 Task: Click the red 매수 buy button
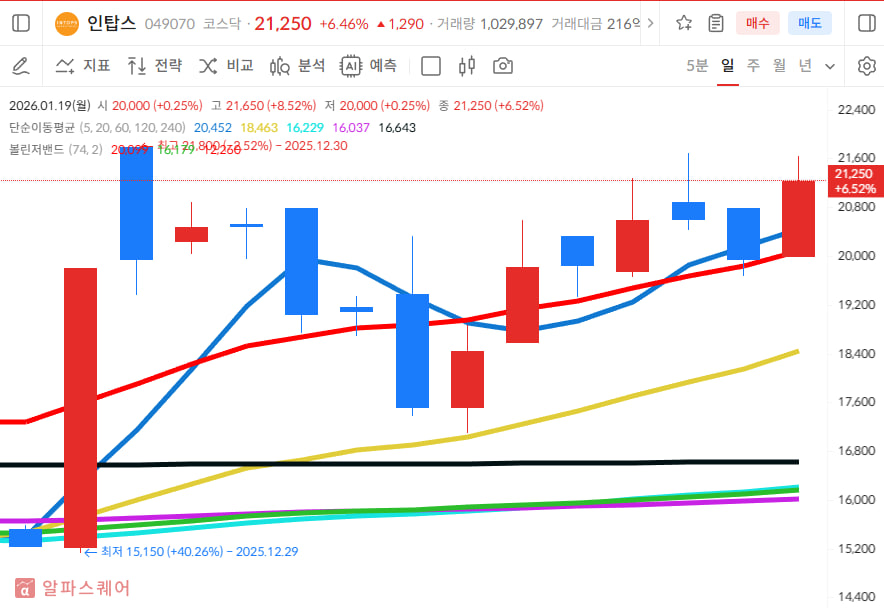click(x=757, y=23)
